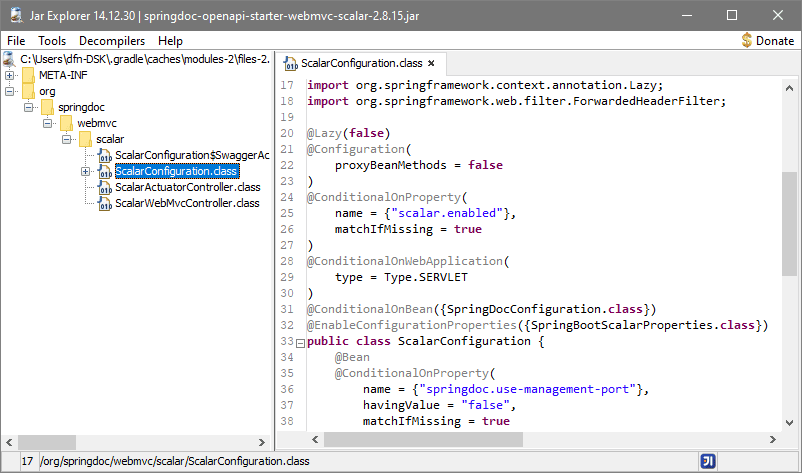Screen dimensions: 802x473
Task: Open the File menu
Action: (x=16, y=41)
